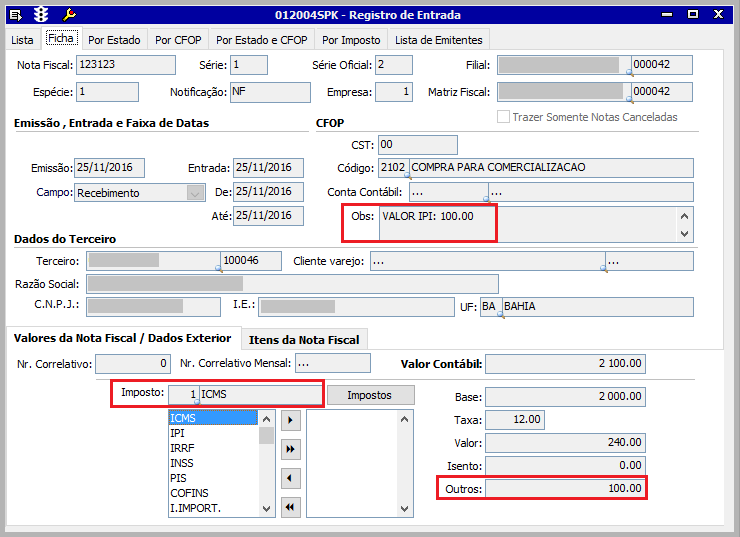The image size is (740, 537).
Task: Move all taxes to right list
Action: click(x=291, y=449)
